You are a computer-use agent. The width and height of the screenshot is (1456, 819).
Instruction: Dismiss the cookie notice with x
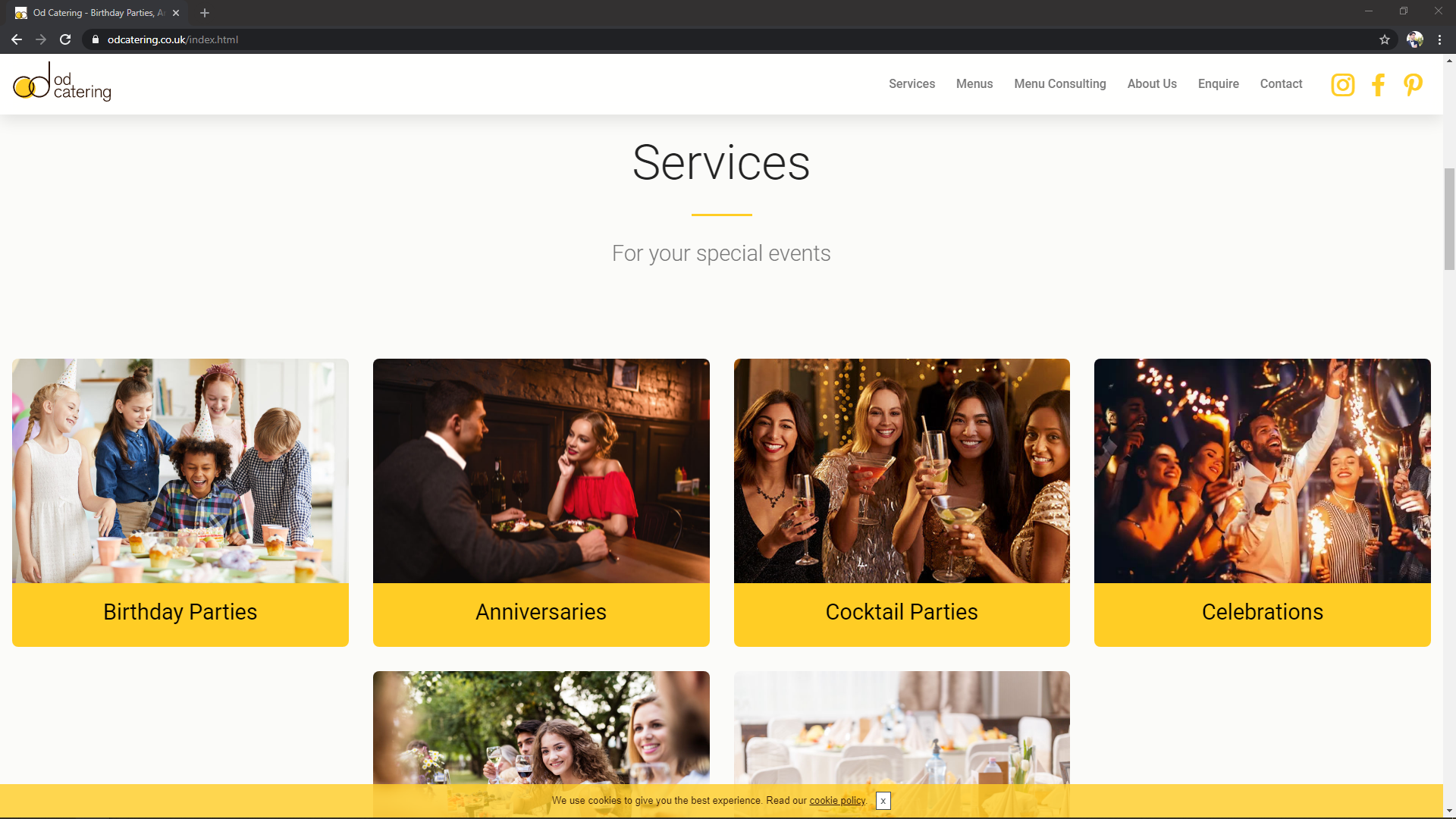(883, 801)
